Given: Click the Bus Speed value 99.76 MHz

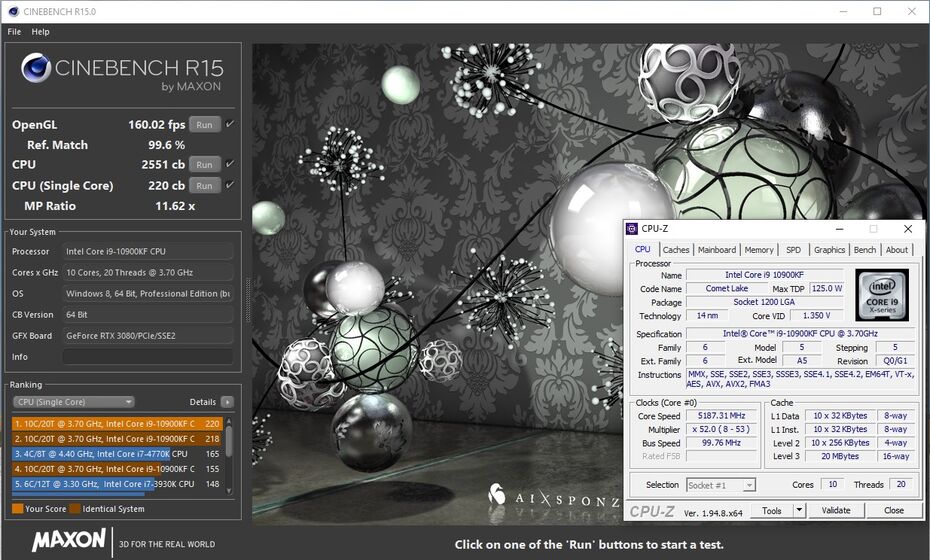Looking at the screenshot, I should pos(721,443).
